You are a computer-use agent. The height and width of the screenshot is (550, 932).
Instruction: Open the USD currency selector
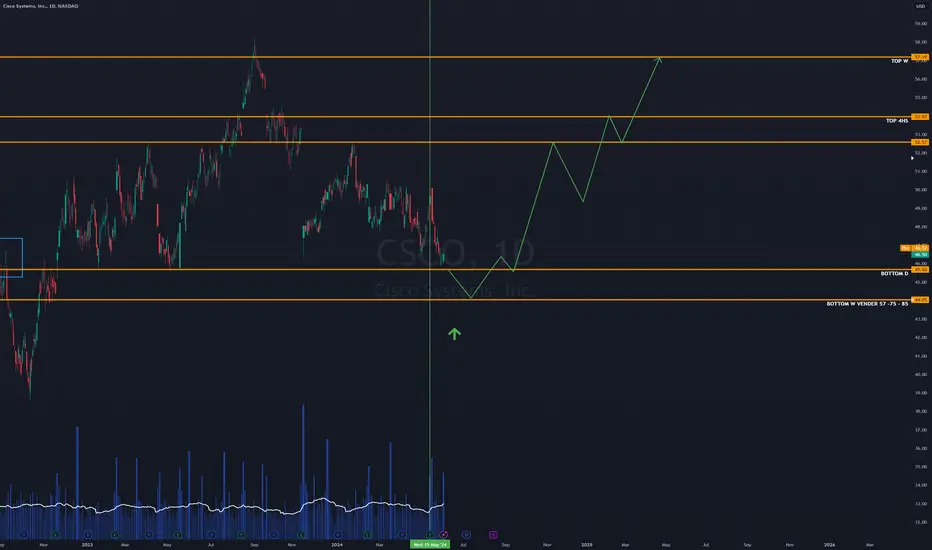(x=921, y=6)
